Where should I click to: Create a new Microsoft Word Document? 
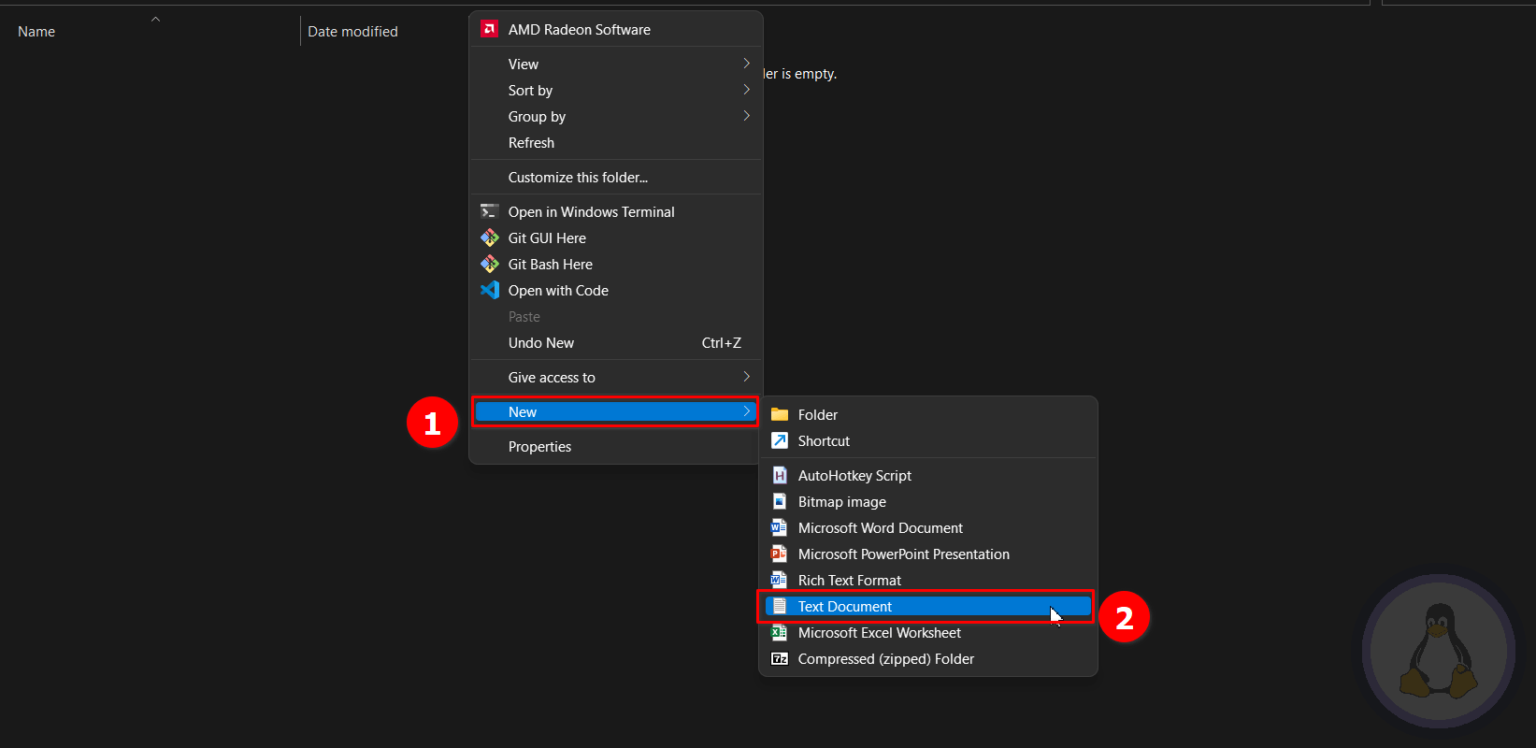pyautogui.click(x=880, y=527)
